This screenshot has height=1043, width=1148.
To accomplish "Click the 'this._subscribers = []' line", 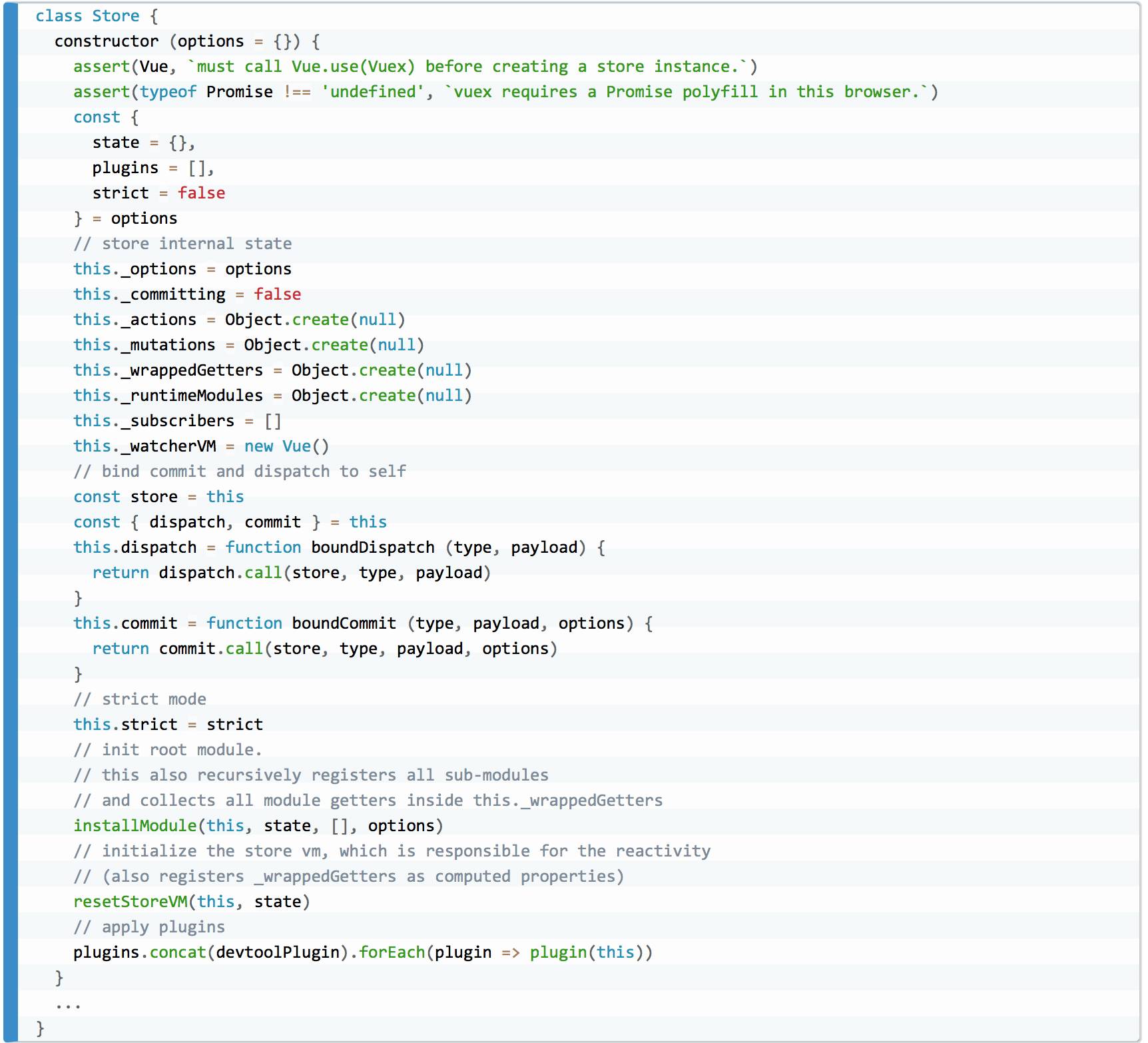I will point(178,421).
